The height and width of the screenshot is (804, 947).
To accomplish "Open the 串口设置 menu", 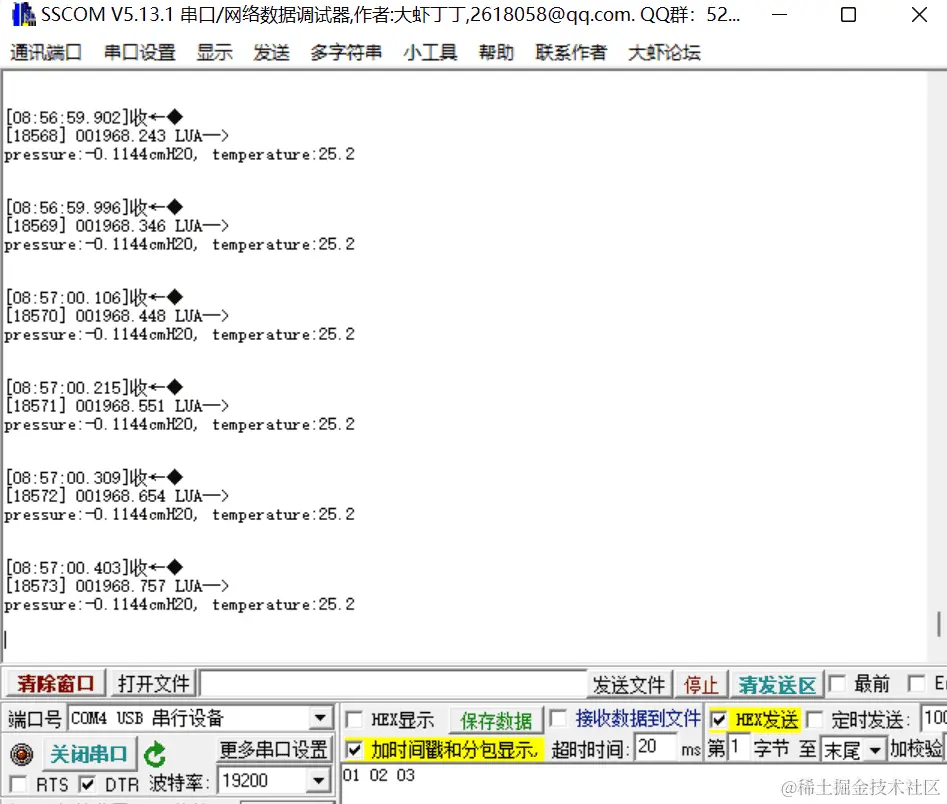I will coord(140,53).
